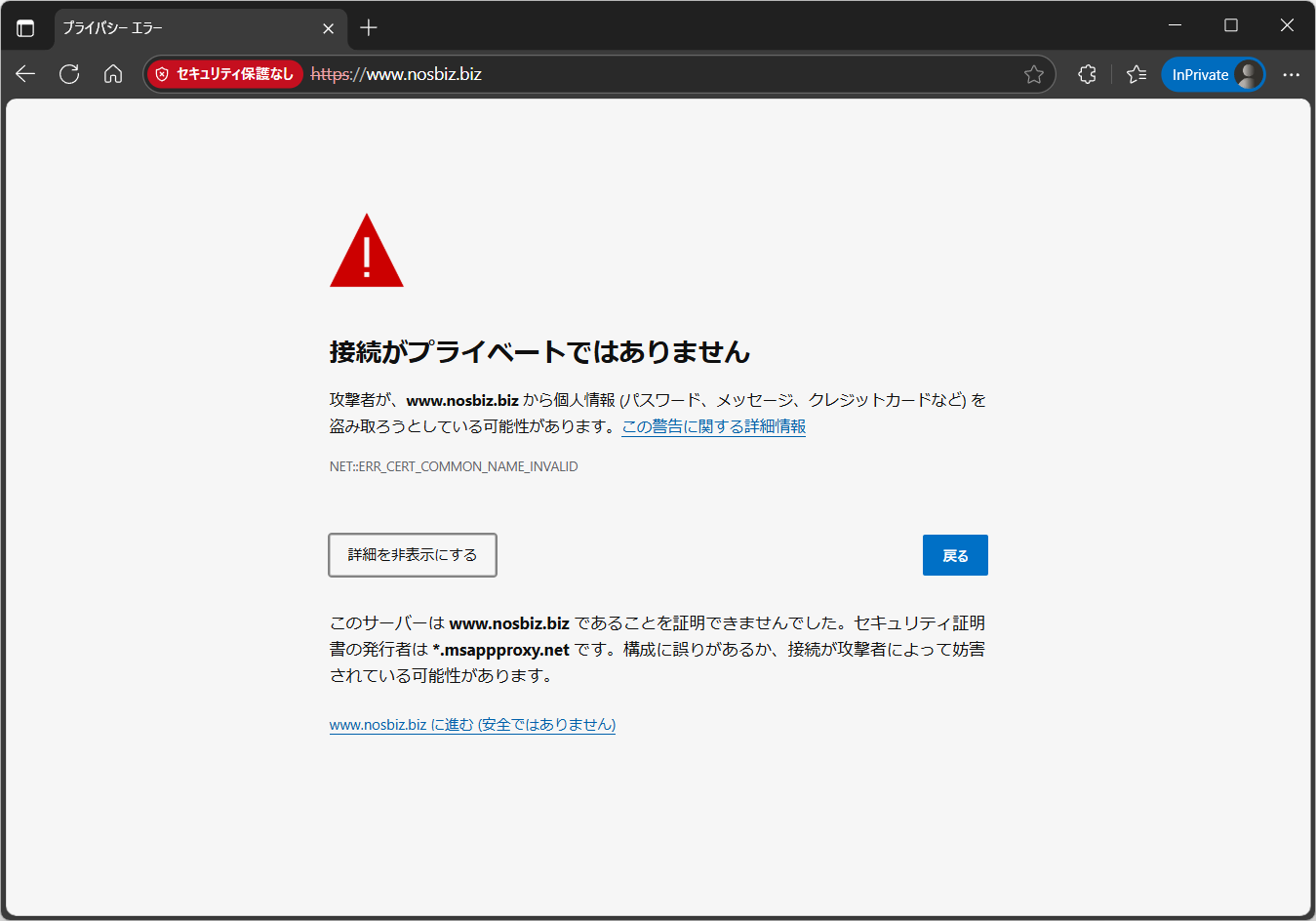Maximize the browser window
The image size is (1316, 921).
click(x=1231, y=25)
